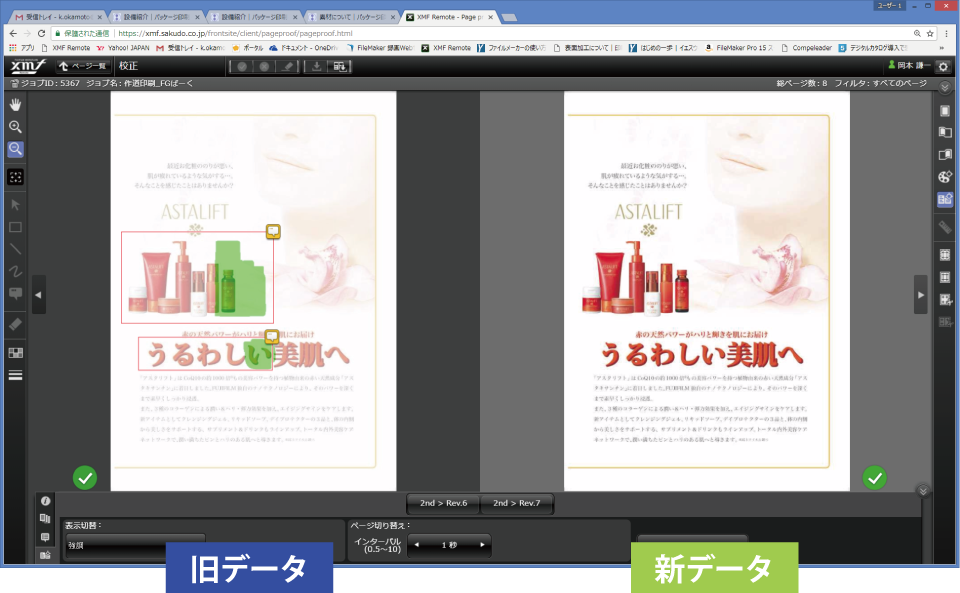Open settings with the gear icon
The height and width of the screenshot is (593, 960).
coord(943,66)
